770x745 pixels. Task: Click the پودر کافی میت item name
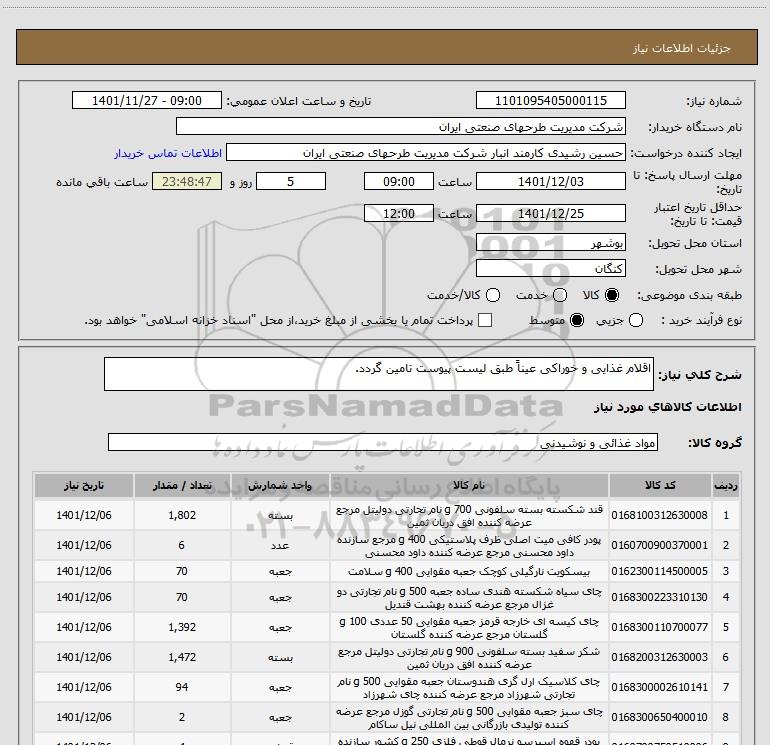(469, 546)
